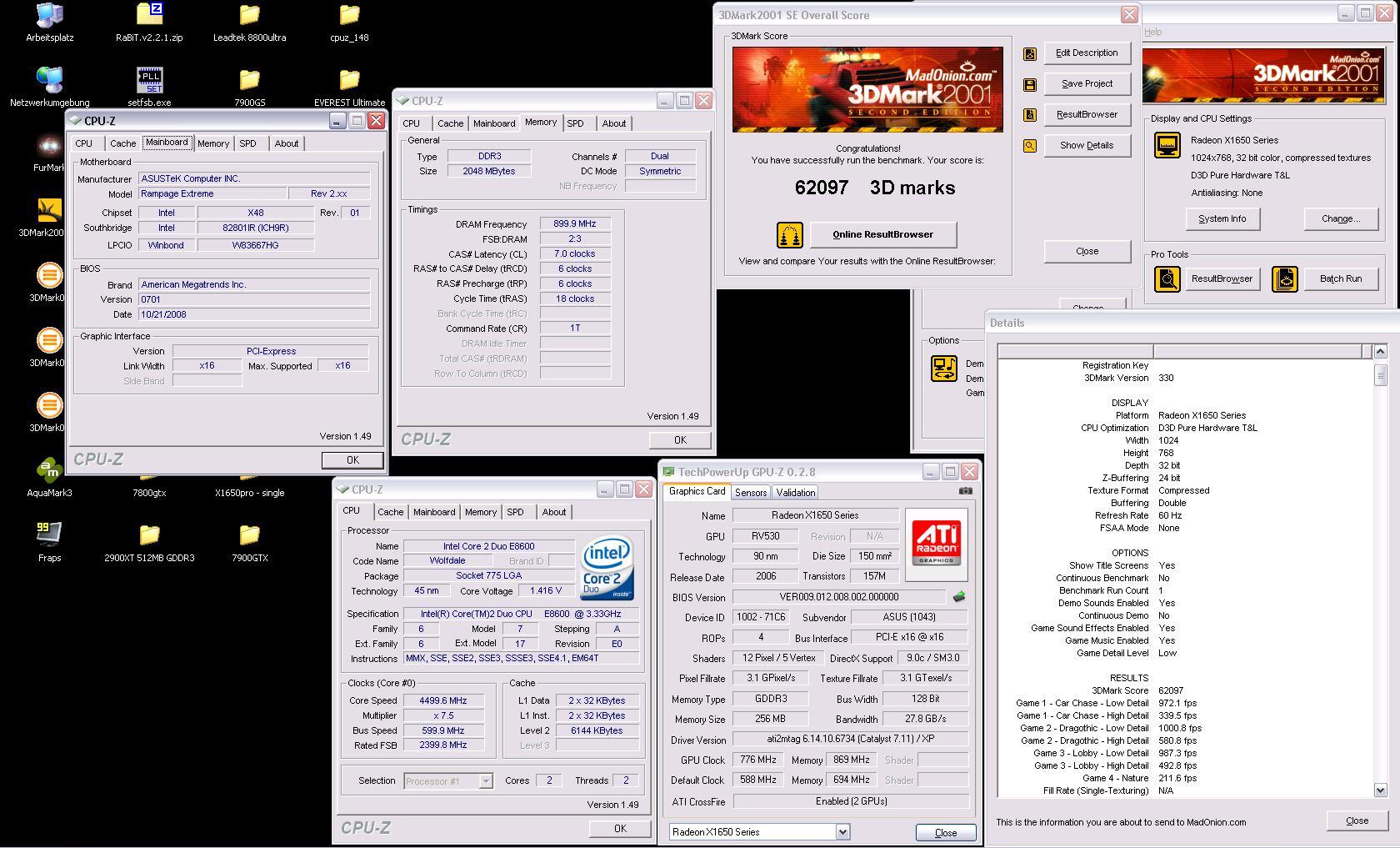Click the Save Project button
The height and width of the screenshot is (848, 1400).
click(x=1087, y=83)
